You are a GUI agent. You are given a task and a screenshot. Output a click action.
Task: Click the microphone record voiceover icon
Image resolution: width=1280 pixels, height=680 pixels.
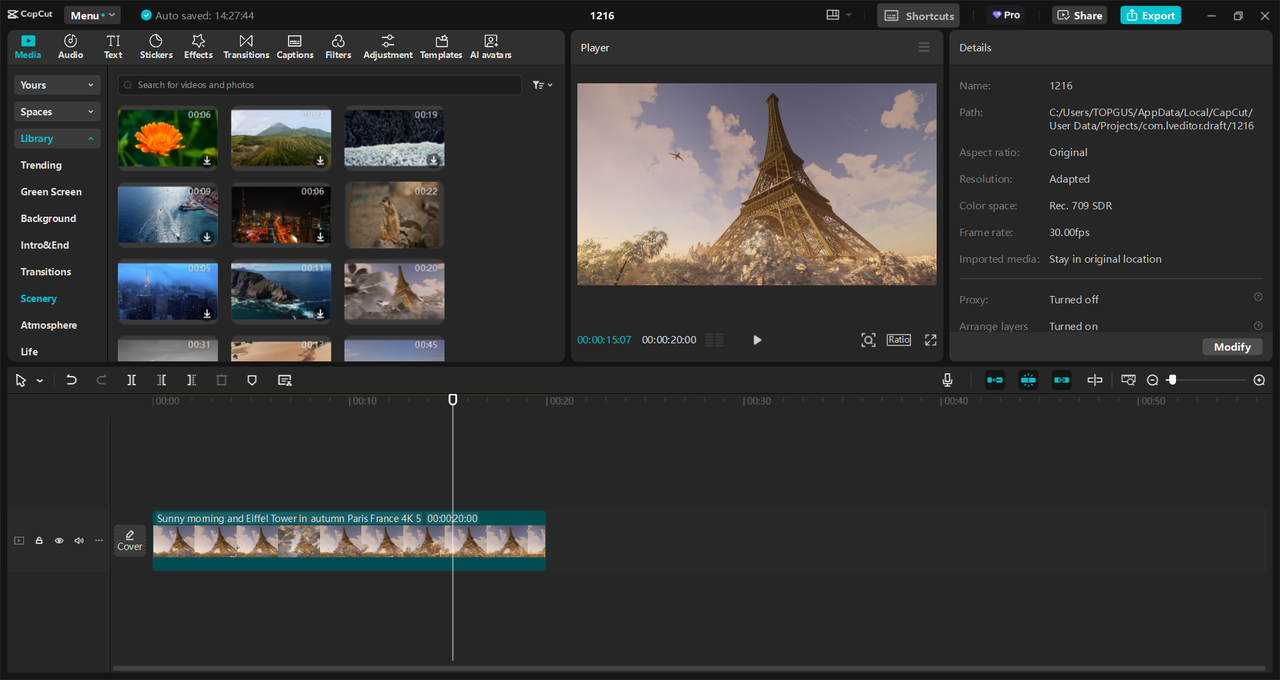point(947,380)
